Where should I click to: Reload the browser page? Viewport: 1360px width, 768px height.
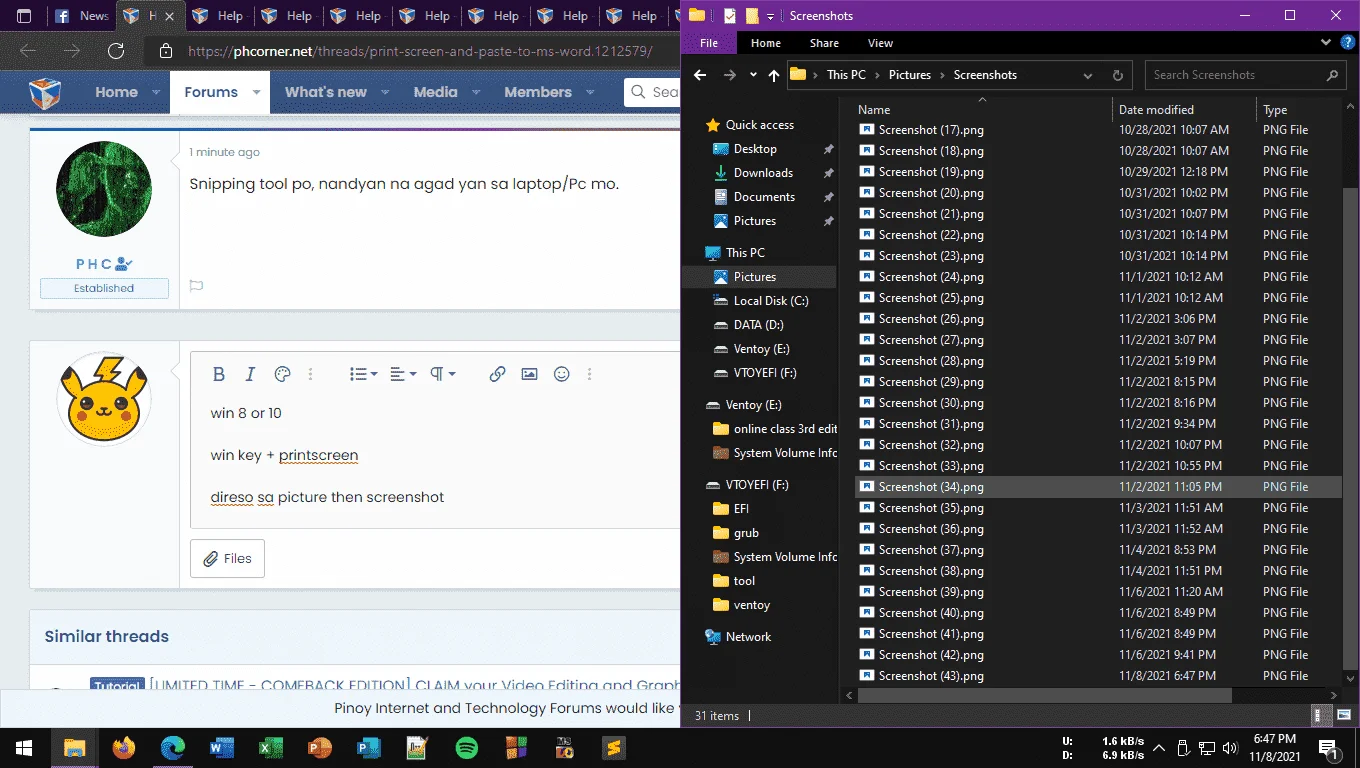(x=115, y=51)
